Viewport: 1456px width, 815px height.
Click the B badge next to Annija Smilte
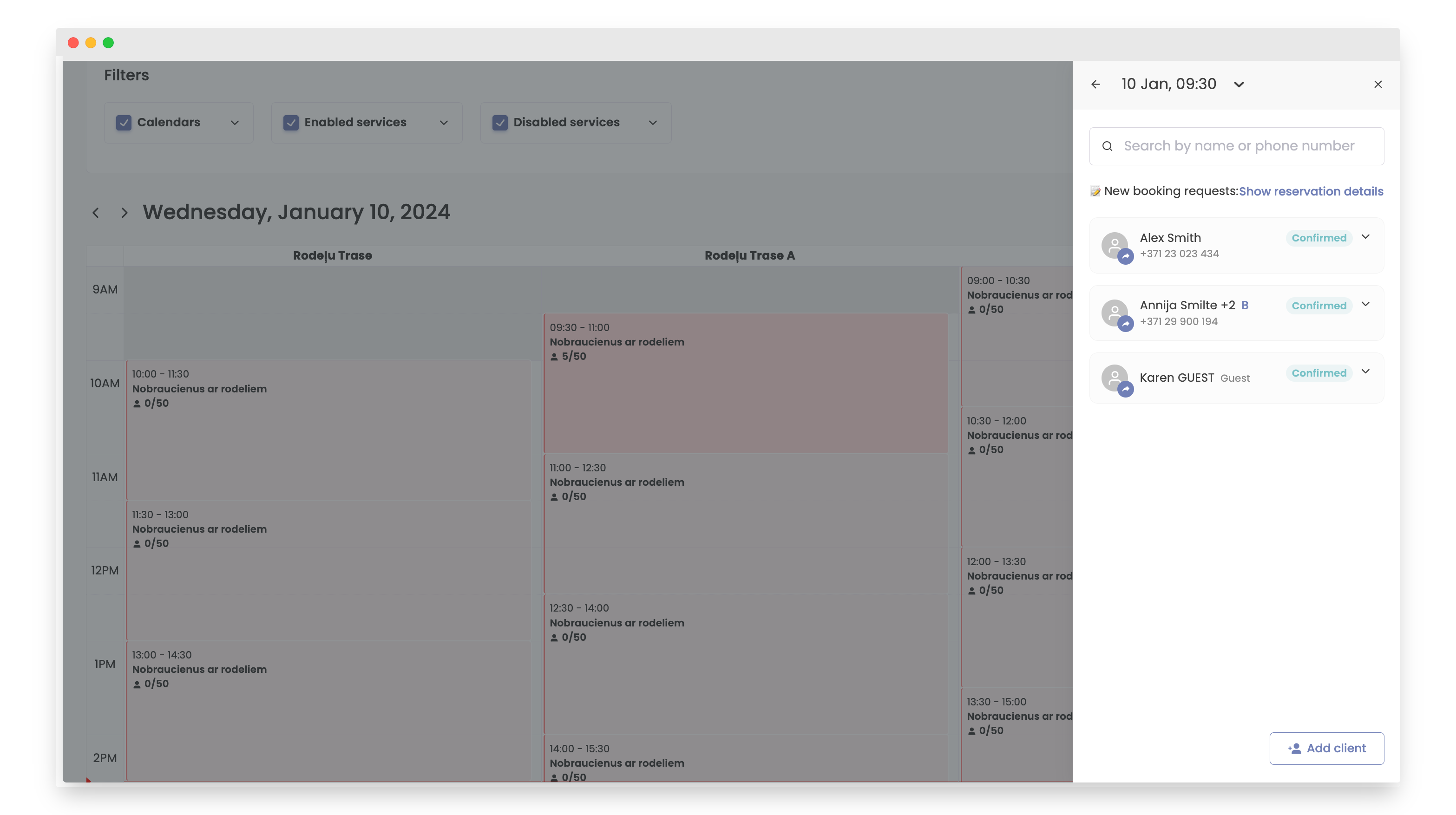[x=1245, y=306]
